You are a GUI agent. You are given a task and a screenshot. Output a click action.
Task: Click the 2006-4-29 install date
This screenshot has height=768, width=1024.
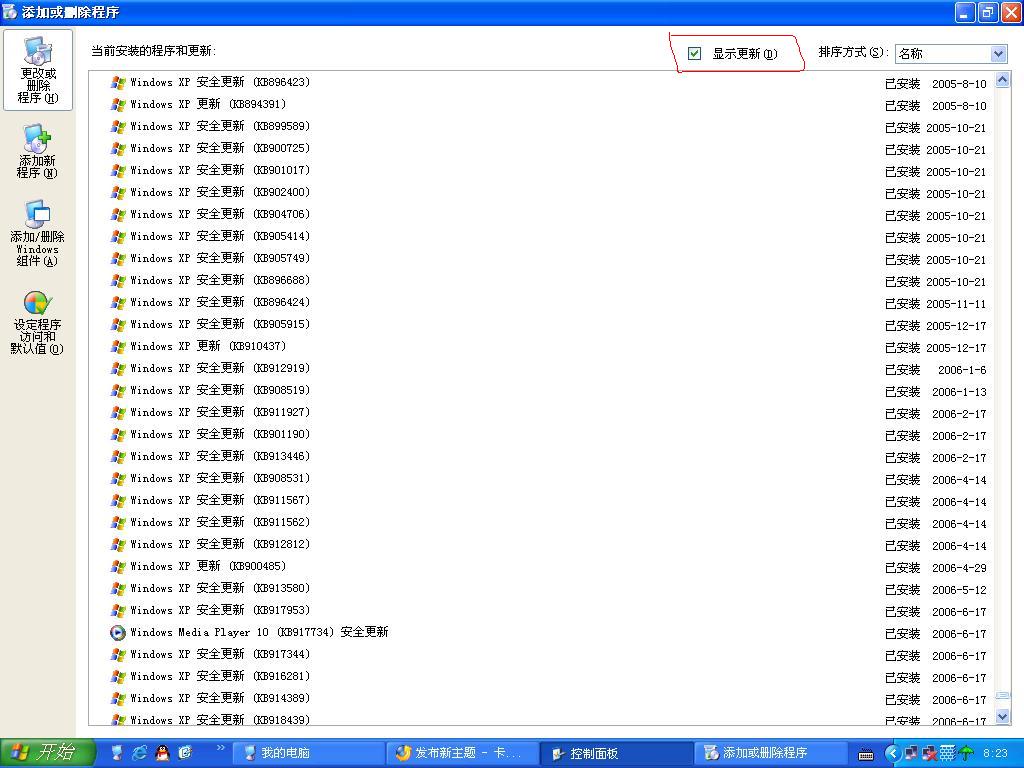click(959, 568)
